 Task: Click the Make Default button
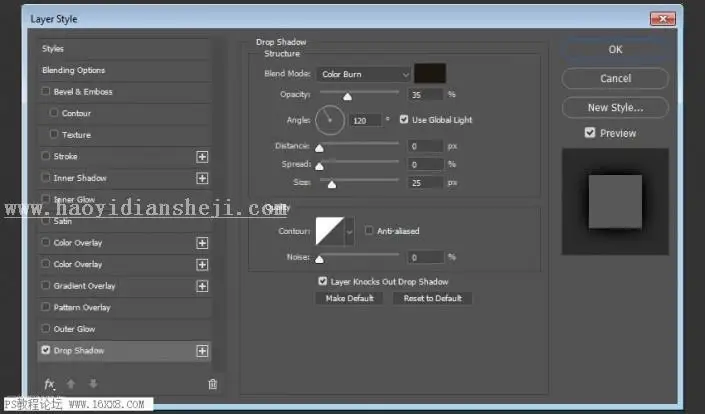(349, 298)
